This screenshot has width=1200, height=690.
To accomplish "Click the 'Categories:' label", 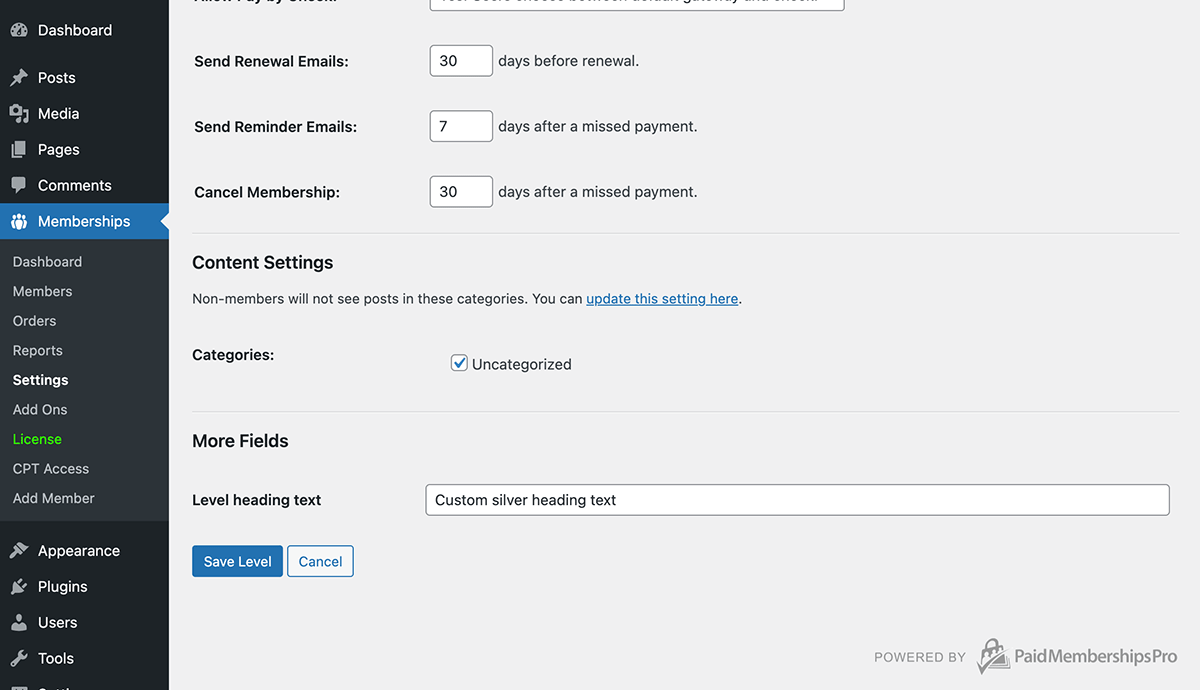I will [233, 355].
